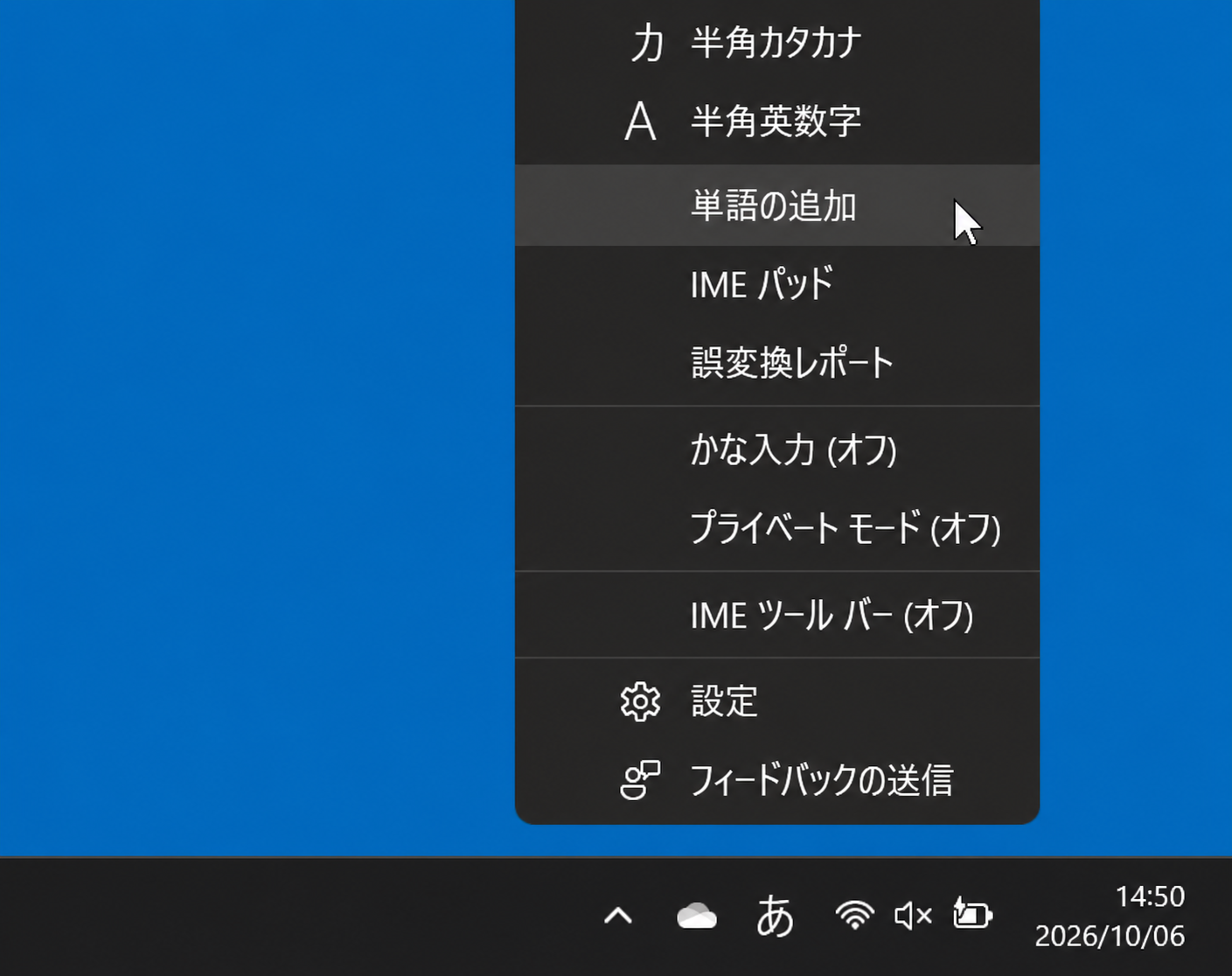Click the あ IME indicator in taskbar
This screenshot has height=976, width=1232.
pos(775,917)
